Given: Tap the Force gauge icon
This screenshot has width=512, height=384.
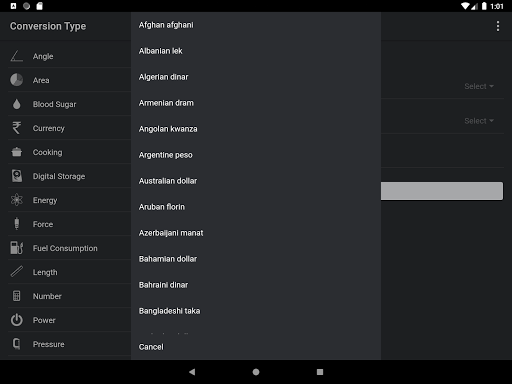Looking at the screenshot, I should click(x=17, y=224).
